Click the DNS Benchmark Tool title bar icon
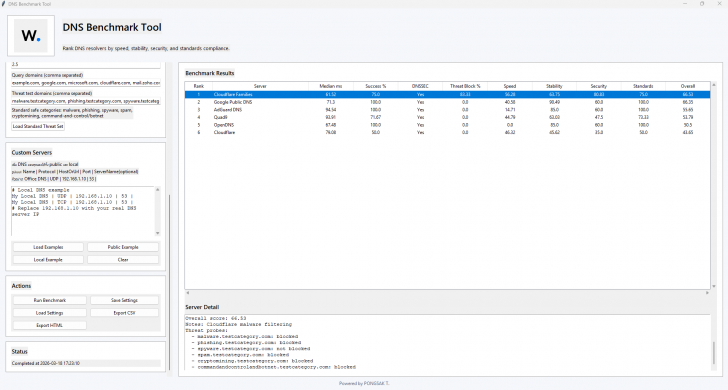Viewport: 728px width, 390px height. (x=4, y=4)
